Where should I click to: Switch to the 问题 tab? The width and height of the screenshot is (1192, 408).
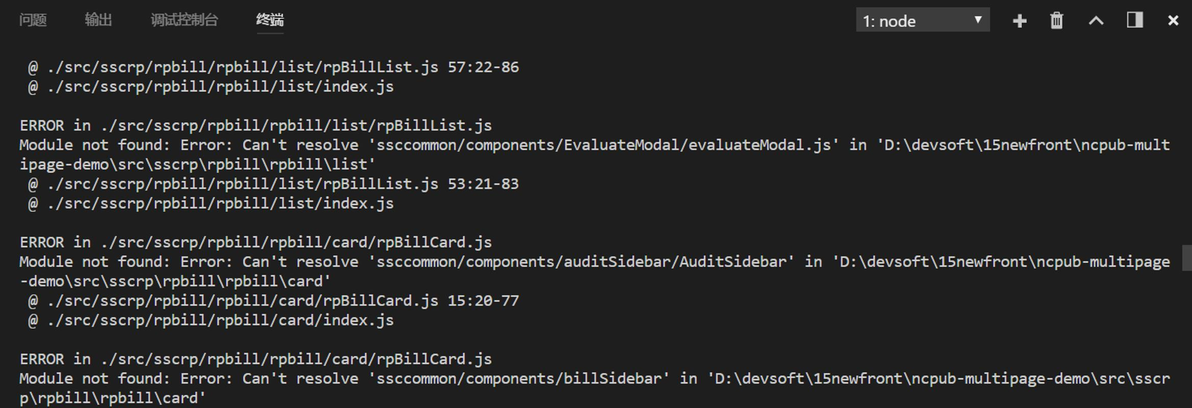[x=33, y=20]
